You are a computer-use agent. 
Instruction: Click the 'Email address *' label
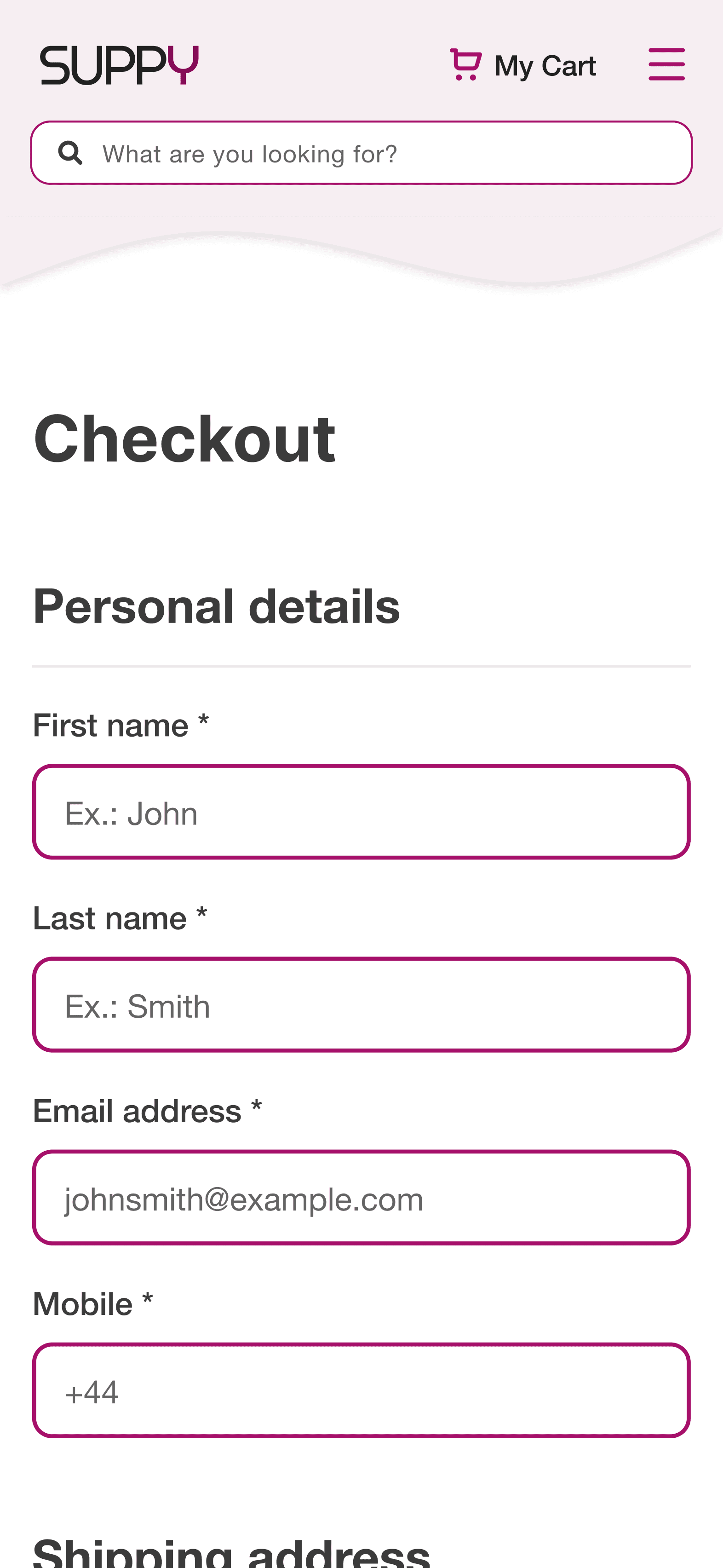(x=147, y=1112)
